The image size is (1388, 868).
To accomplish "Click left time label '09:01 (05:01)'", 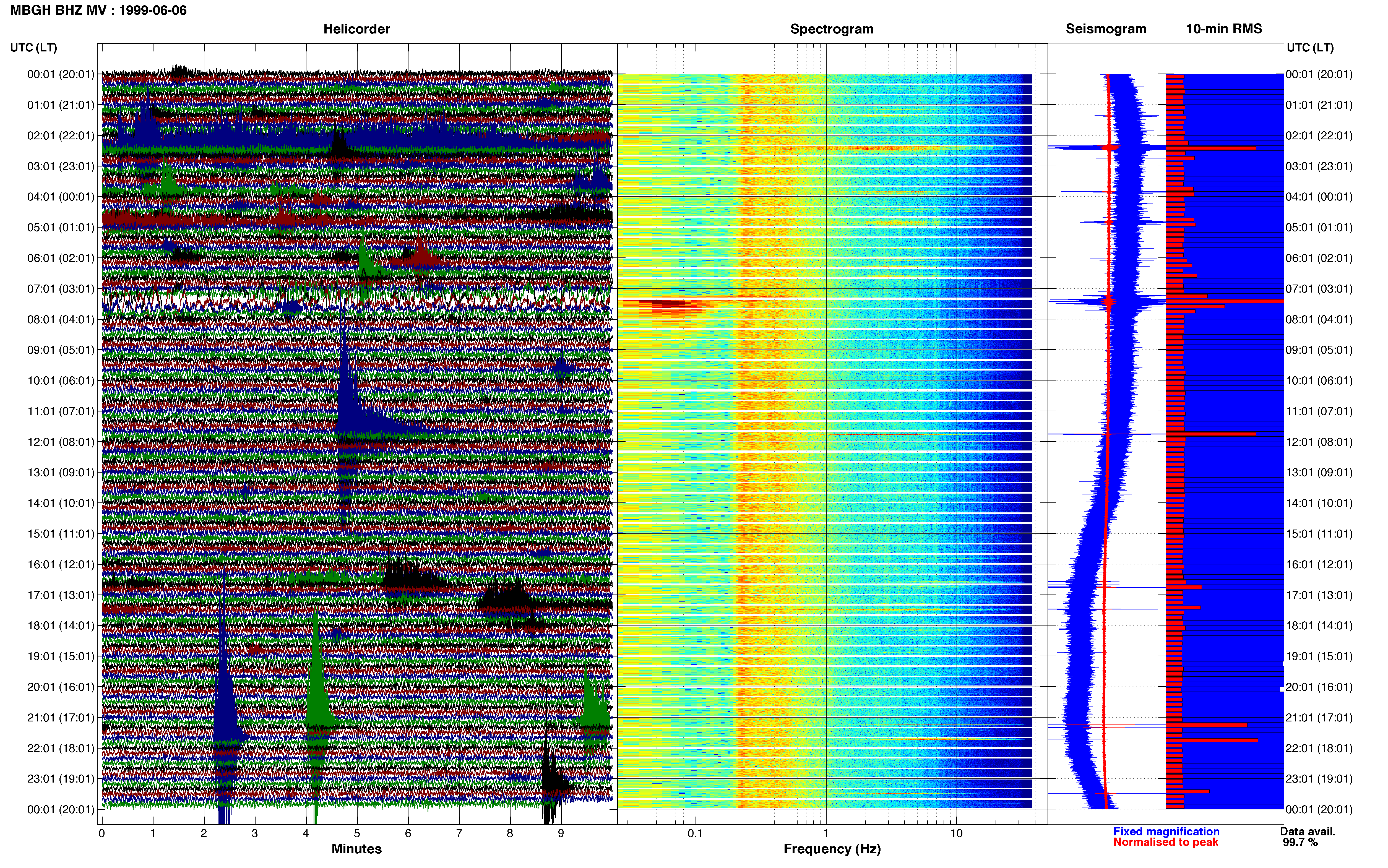I will [60, 350].
